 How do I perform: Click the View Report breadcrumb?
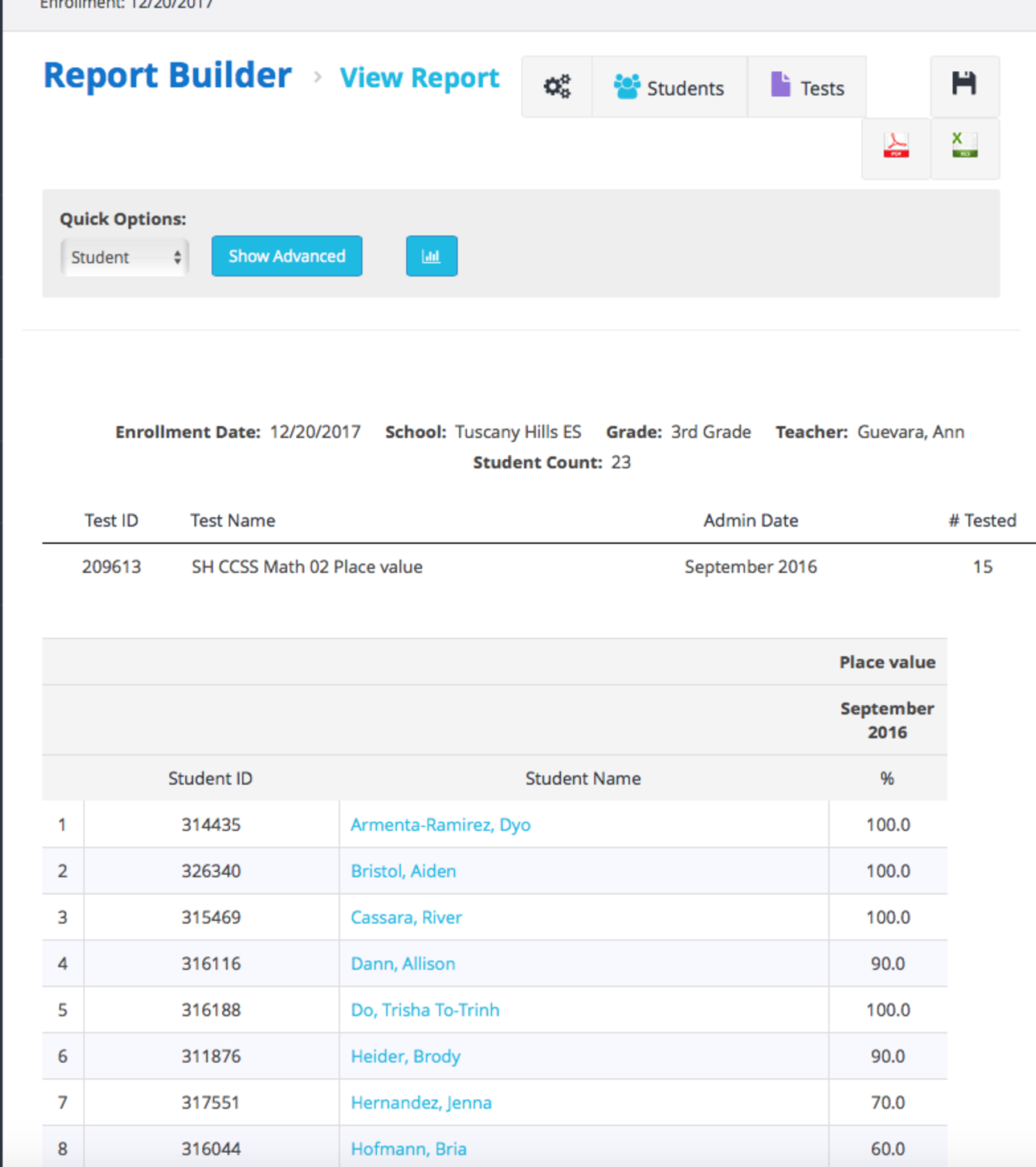[419, 77]
